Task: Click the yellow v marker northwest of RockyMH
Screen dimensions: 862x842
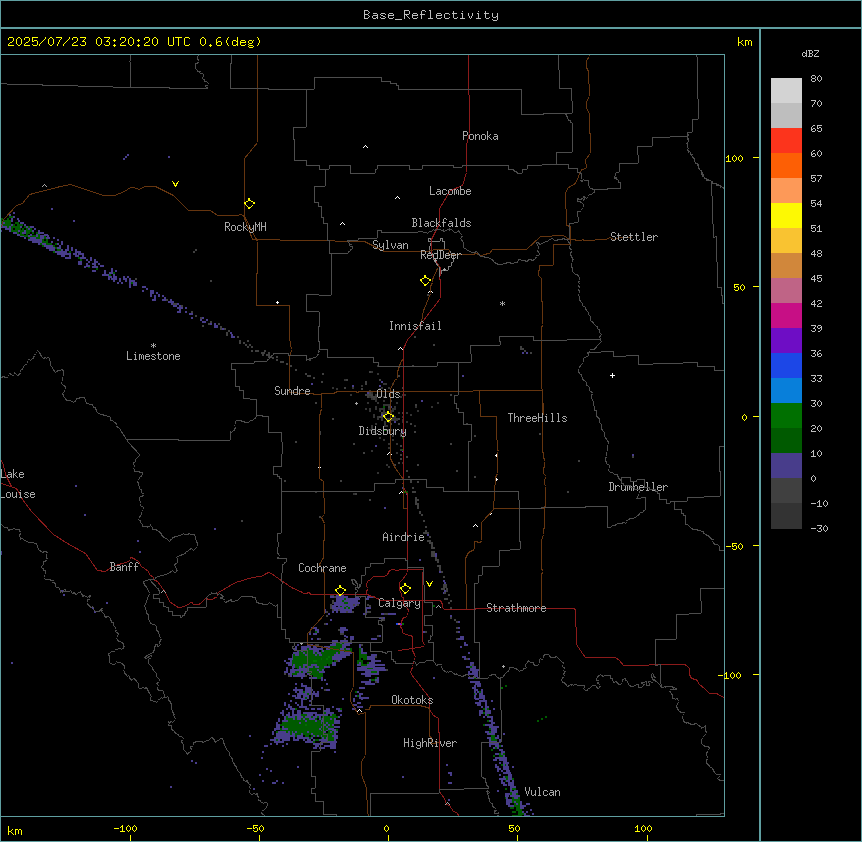Action: click(x=175, y=184)
